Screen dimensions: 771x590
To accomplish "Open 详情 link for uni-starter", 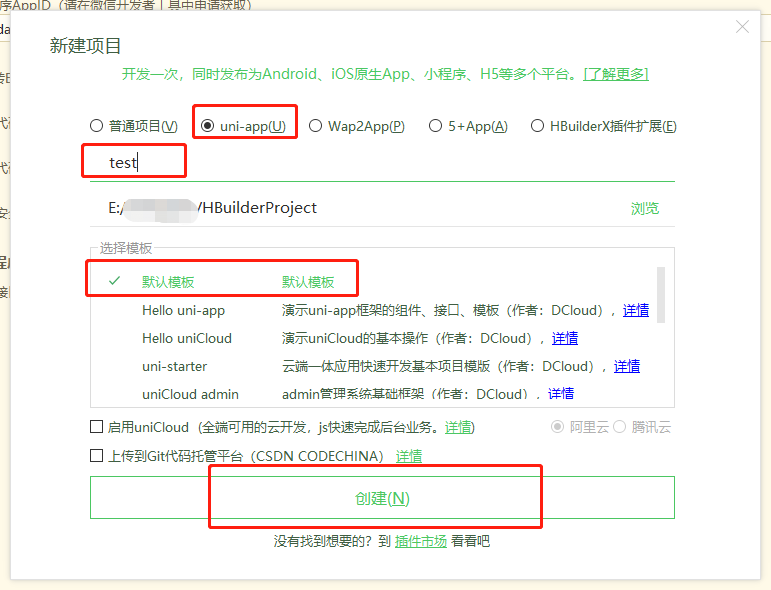I will tap(626, 366).
